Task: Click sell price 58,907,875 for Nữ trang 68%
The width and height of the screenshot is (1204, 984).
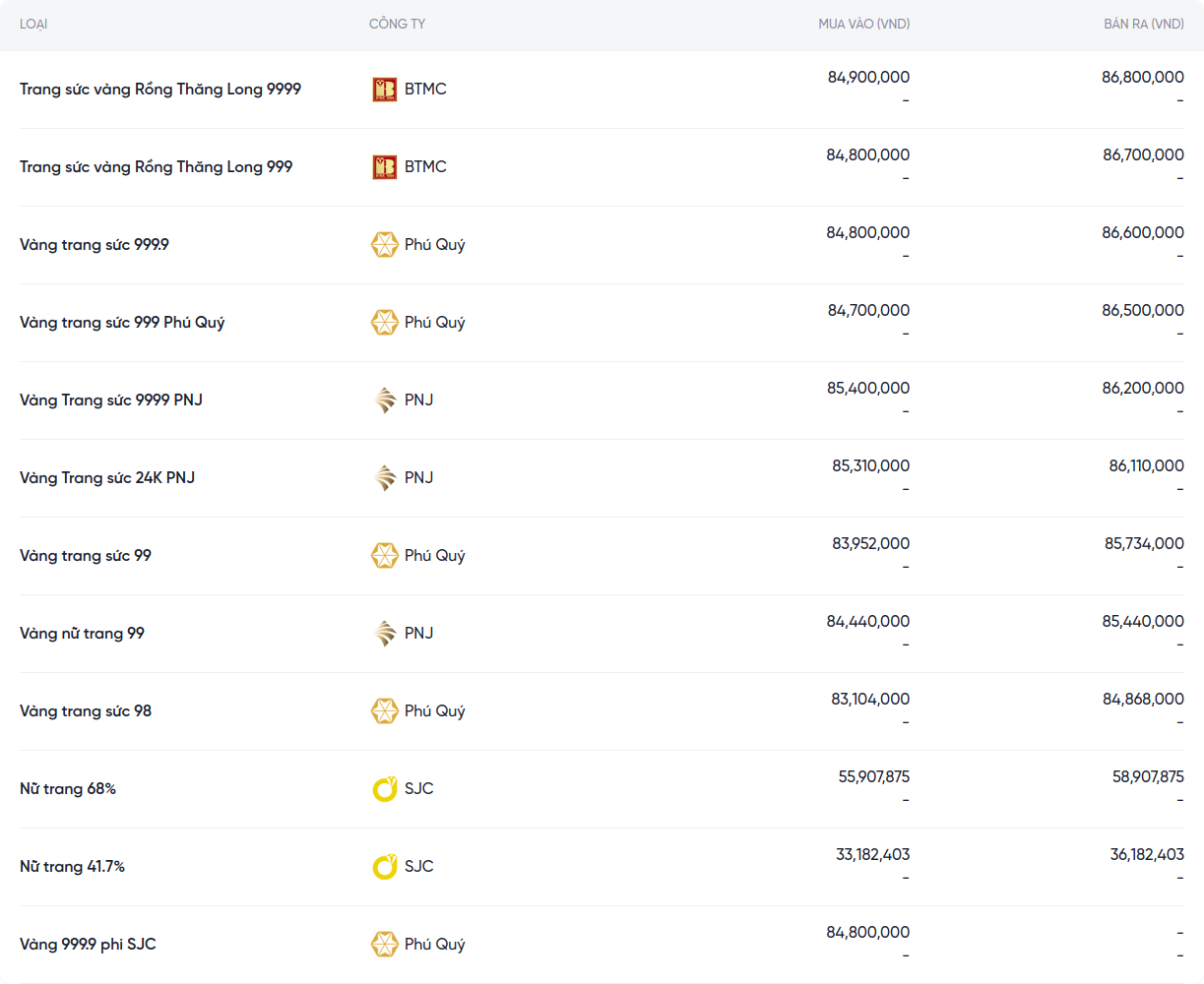Action: [1148, 777]
